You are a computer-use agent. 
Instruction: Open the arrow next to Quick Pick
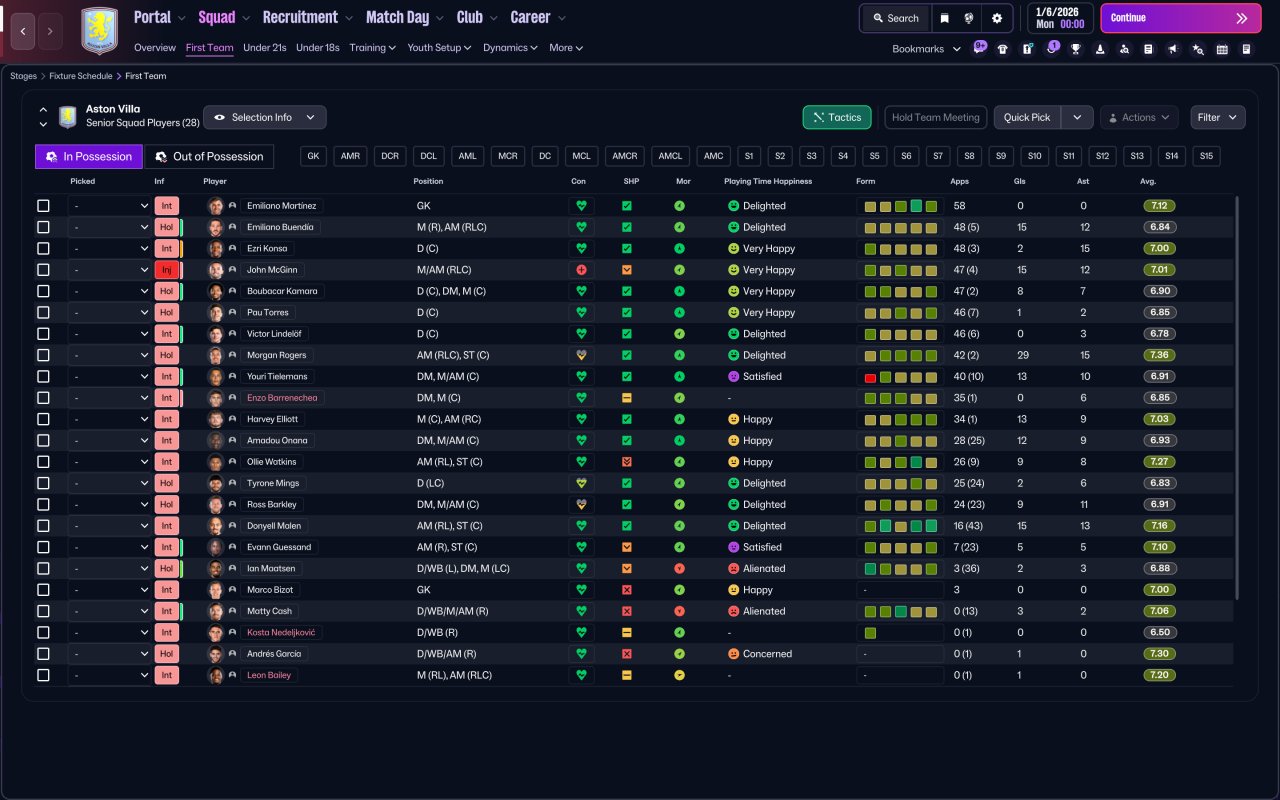tap(1077, 117)
